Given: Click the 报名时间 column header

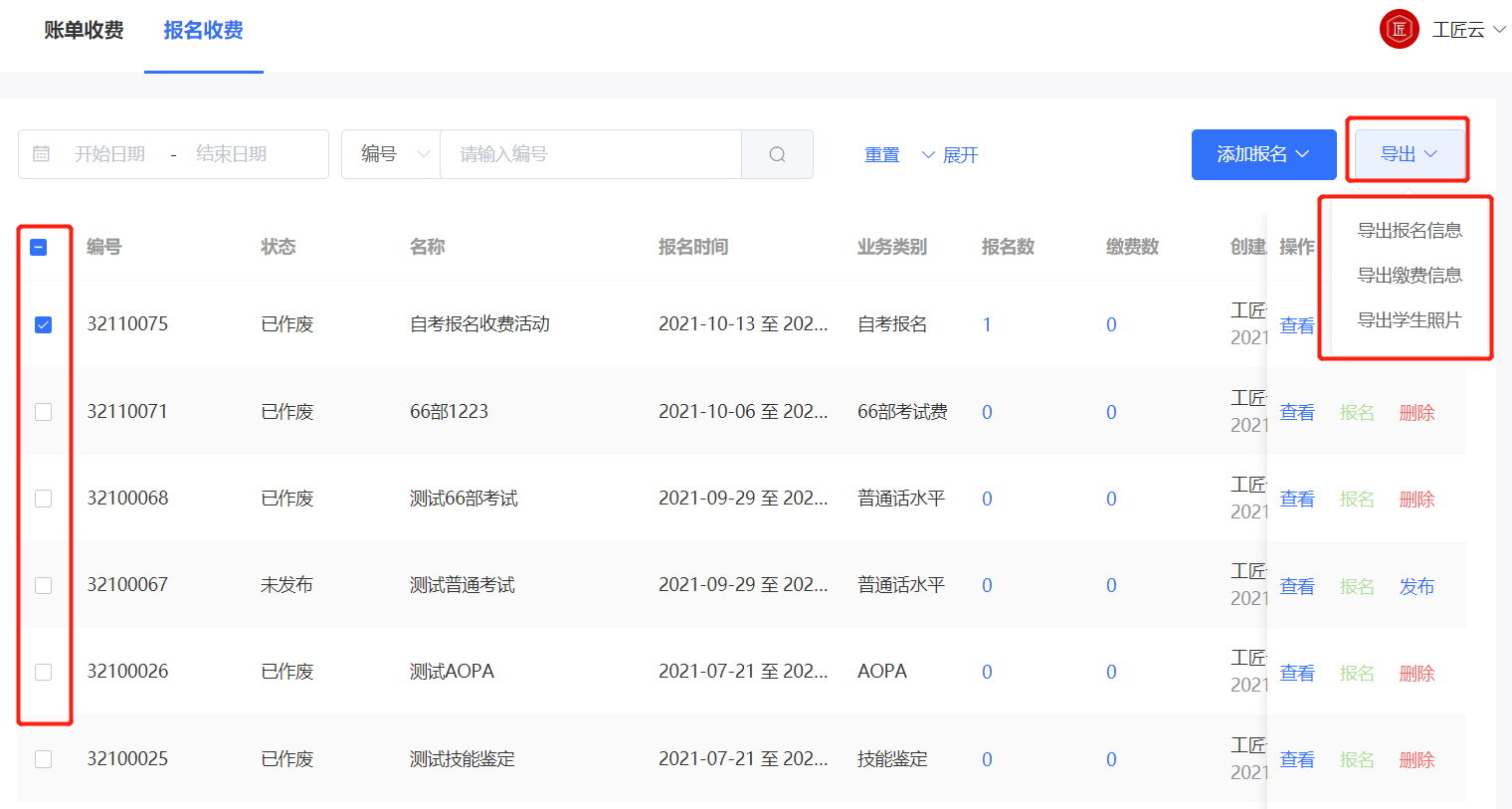Looking at the screenshot, I should 693,247.
